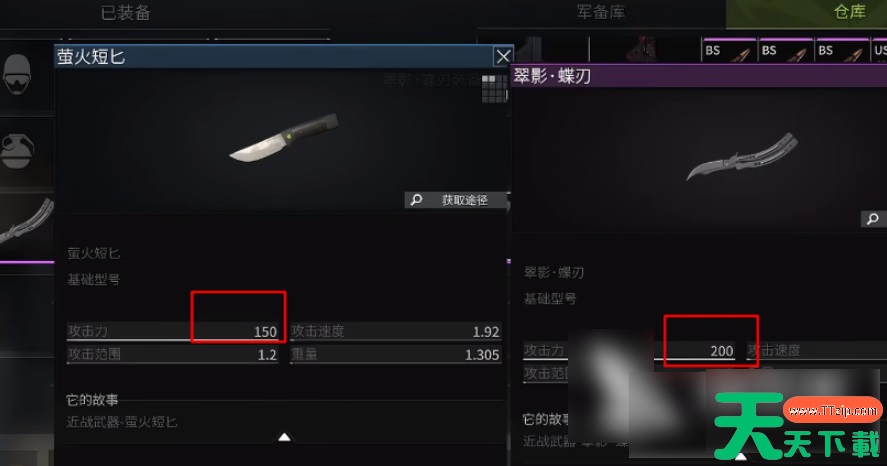Viewport: 887px width, 466px height.
Task: Select the grenade equipment slot icon
Action: pyautogui.click(x=18, y=150)
